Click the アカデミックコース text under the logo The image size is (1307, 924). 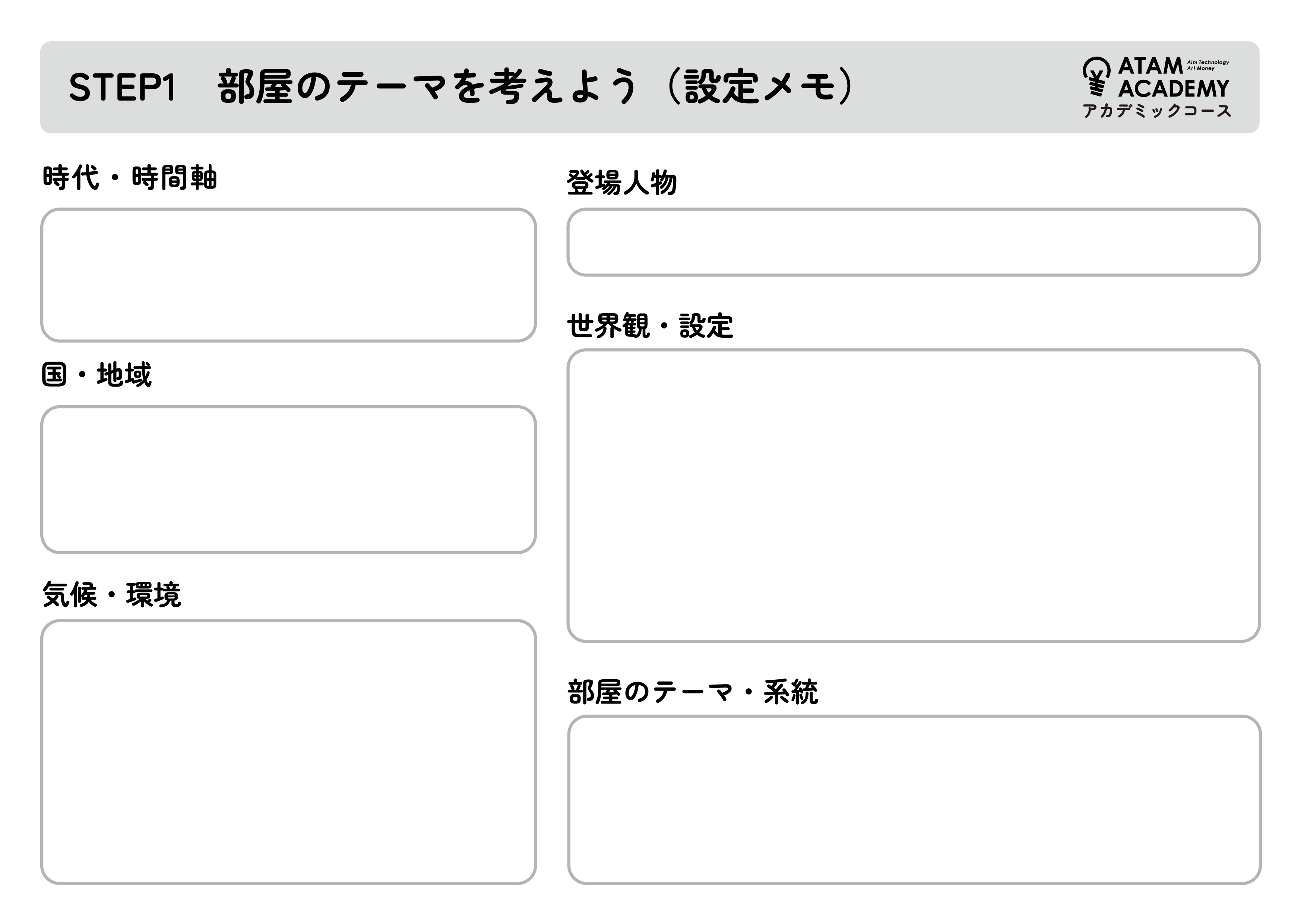(1156, 110)
